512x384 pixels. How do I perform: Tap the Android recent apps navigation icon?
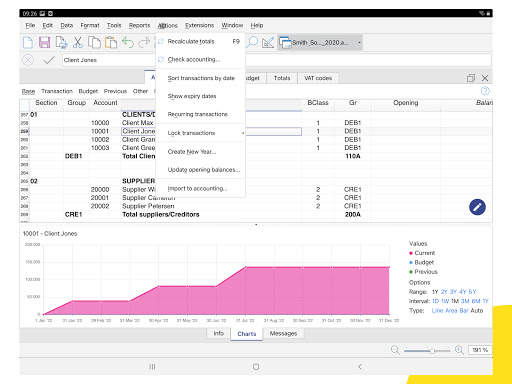[152, 367]
